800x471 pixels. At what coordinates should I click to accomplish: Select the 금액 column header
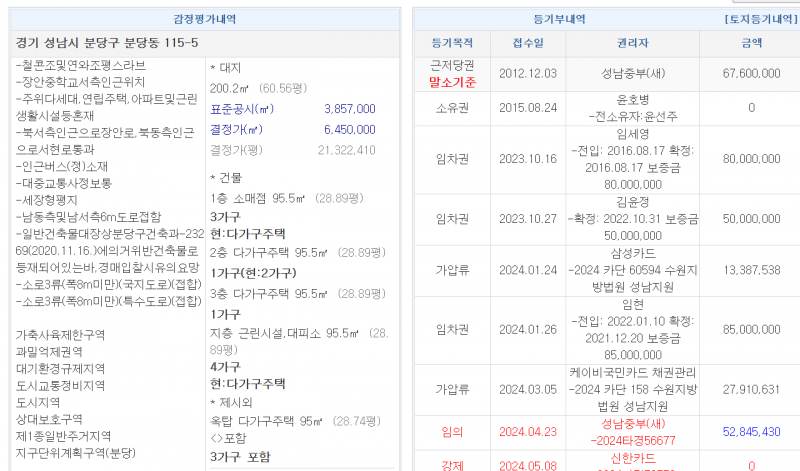(x=750, y=43)
